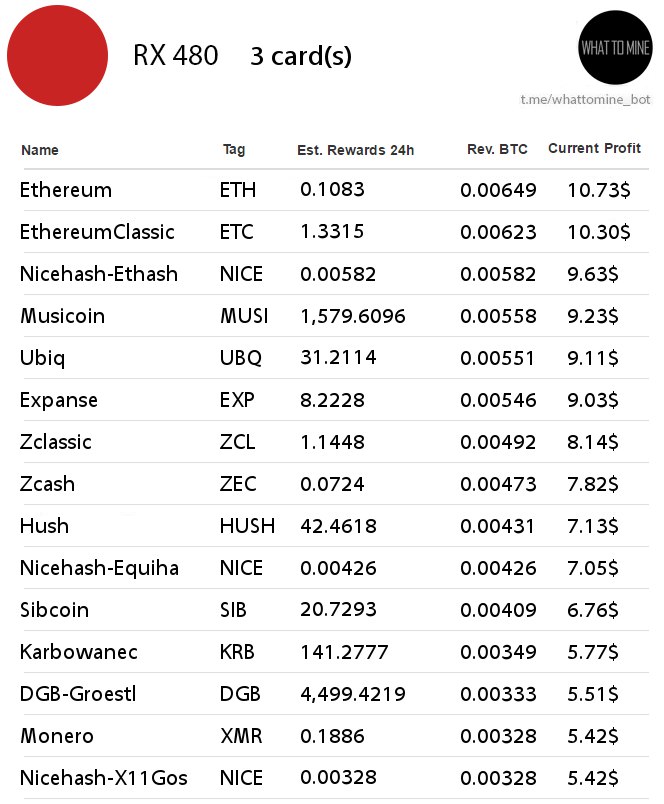The height and width of the screenshot is (804, 664).
Task: Click the Monero XMR tag
Action: [x=241, y=736]
